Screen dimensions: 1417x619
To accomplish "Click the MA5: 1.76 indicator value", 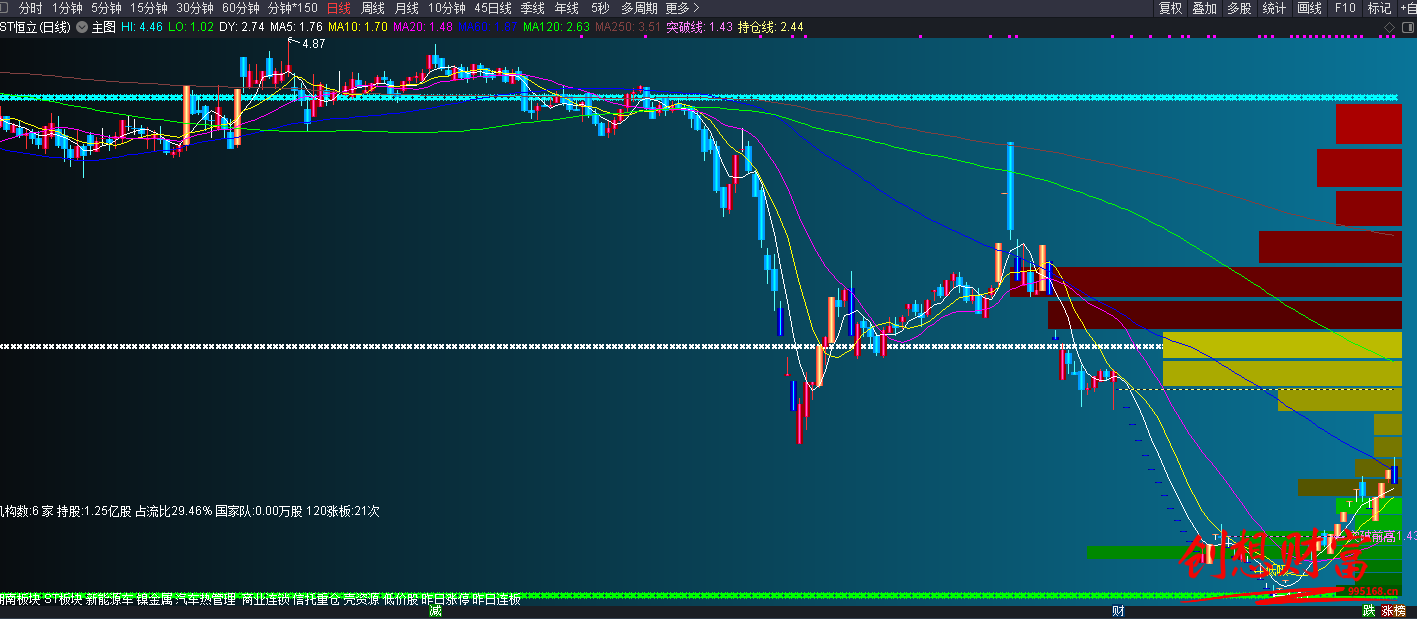I will tap(296, 27).
